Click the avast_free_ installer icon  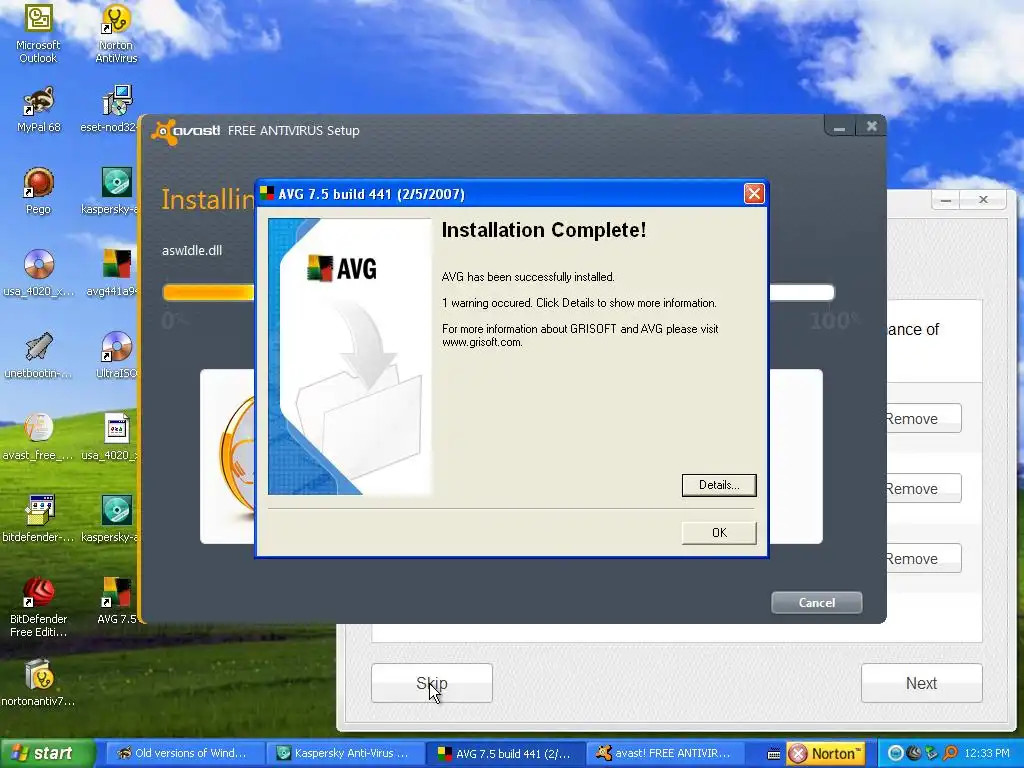[39, 428]
